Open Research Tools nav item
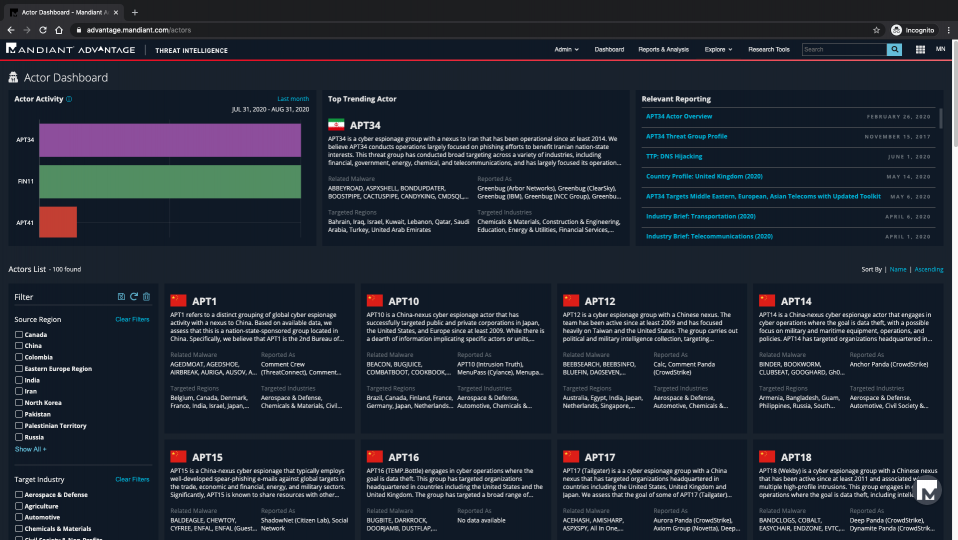Image resolution: width=958 pixels, height=540 pixels. (x=769, y=49)
